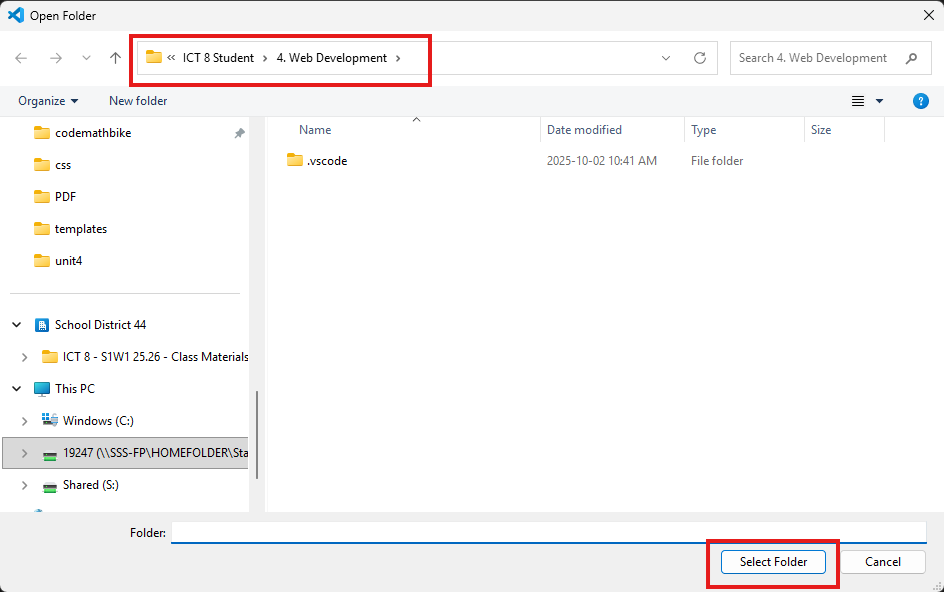Screen dimensions: 944x592
Task: Click the search magnifier icon
Action: [911, 58]
